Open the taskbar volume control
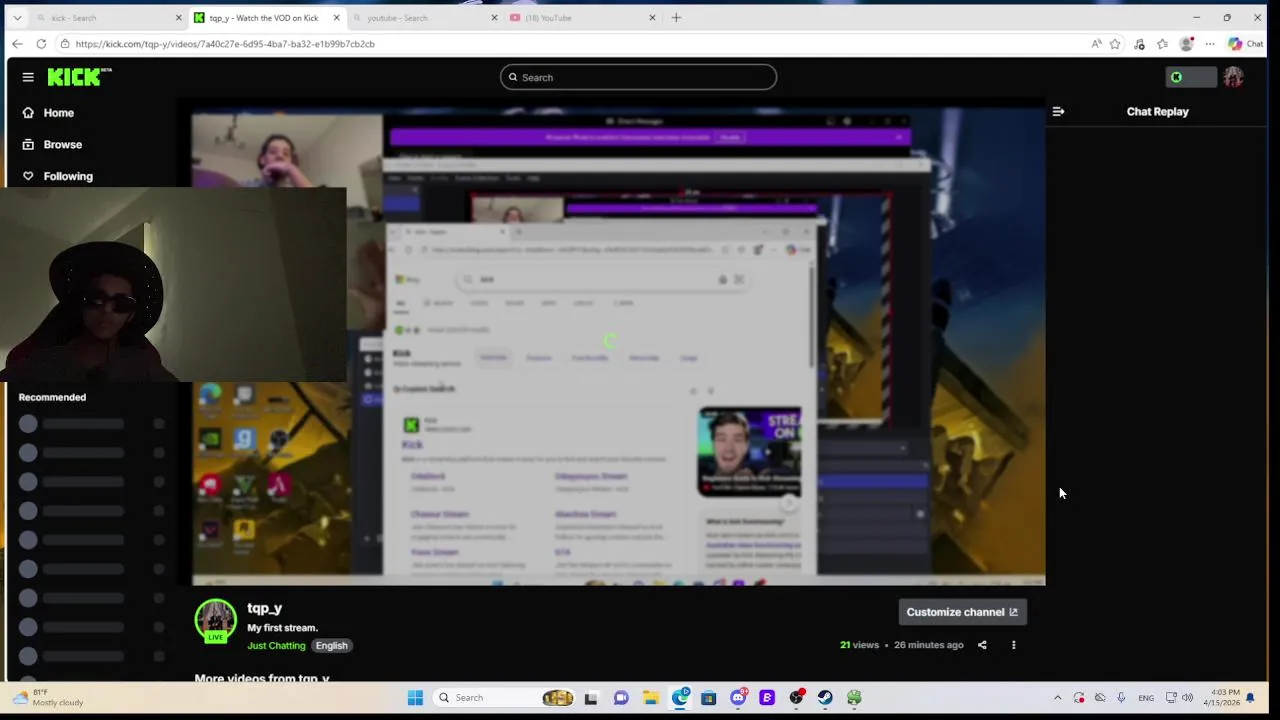Image resolution: width=1280 pixels, height=720 pixels. tap(1189, 698)
